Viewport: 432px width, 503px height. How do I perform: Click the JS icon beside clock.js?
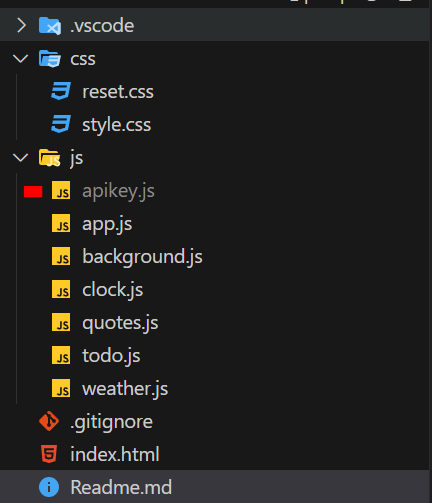click(x=61, y=289)
